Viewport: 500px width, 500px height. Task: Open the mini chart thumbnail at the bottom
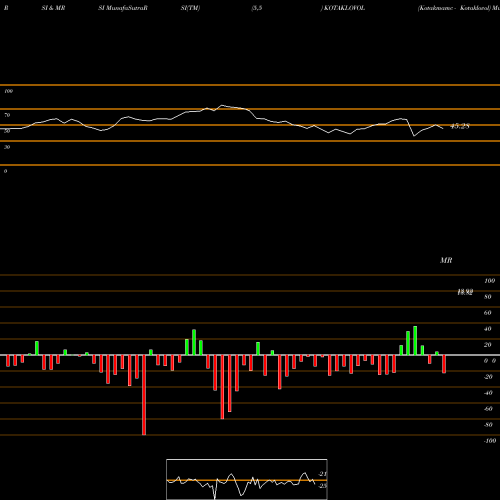(247, 479)
